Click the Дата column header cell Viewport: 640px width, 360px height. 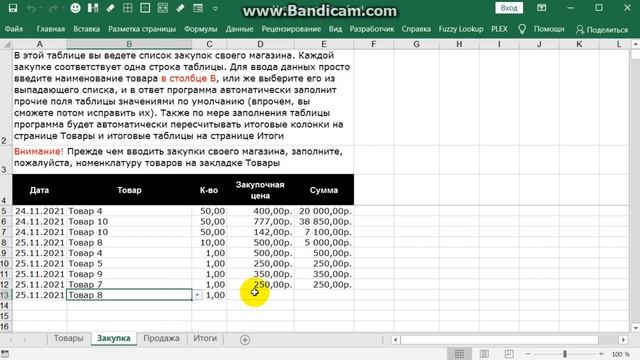(40, 190)
